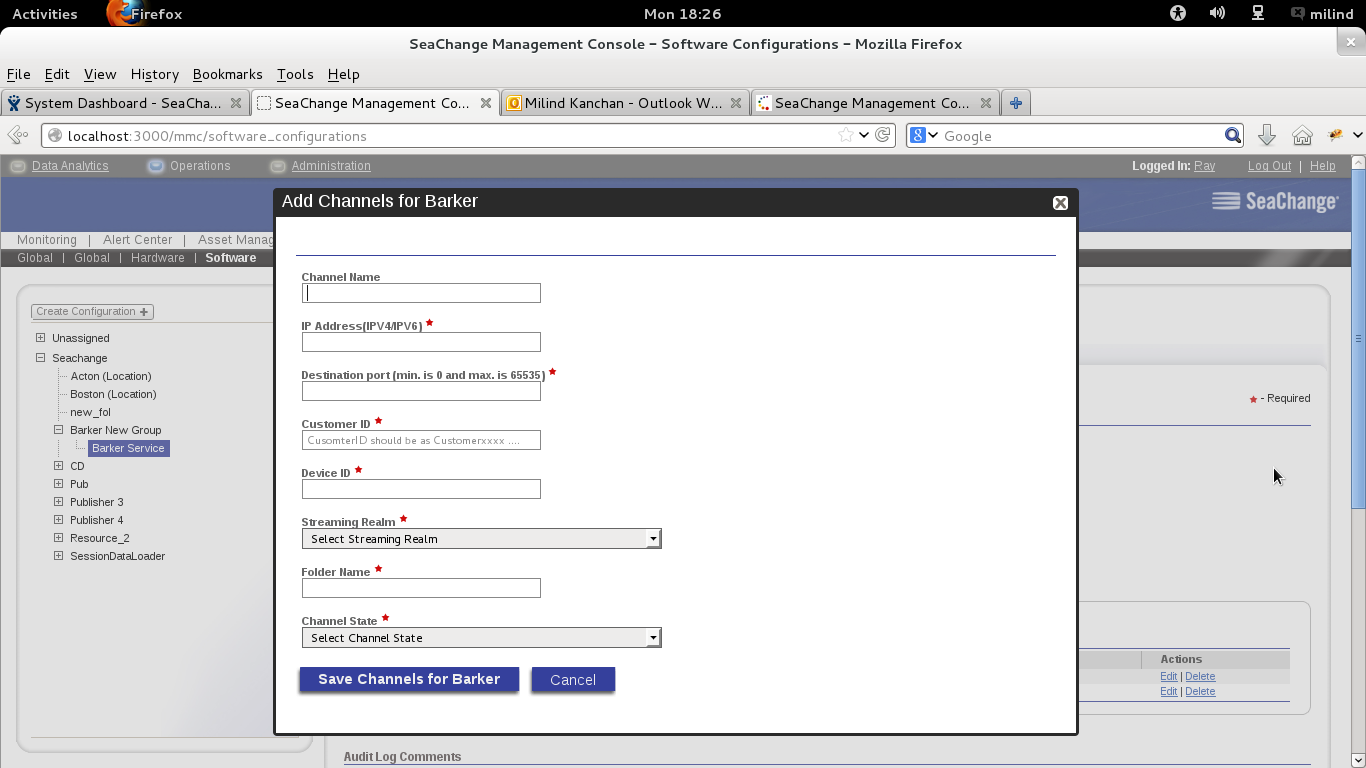Open the Hardware sub-tab
The width and height of the screenshot is (1366, 768).
tap(158, 258)
